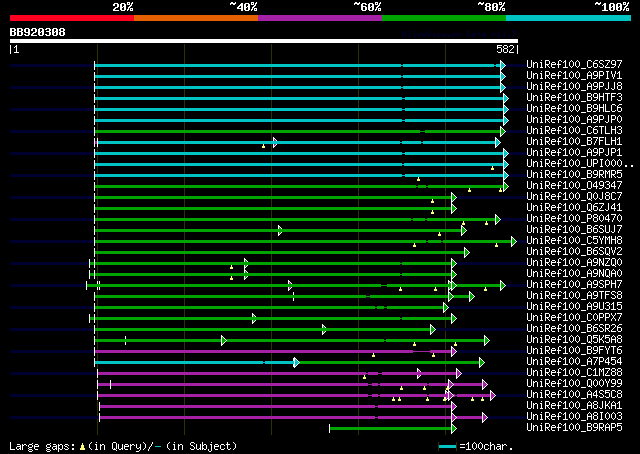Open the truncated UniRef100_UPI000.. entry

[580, 164]
